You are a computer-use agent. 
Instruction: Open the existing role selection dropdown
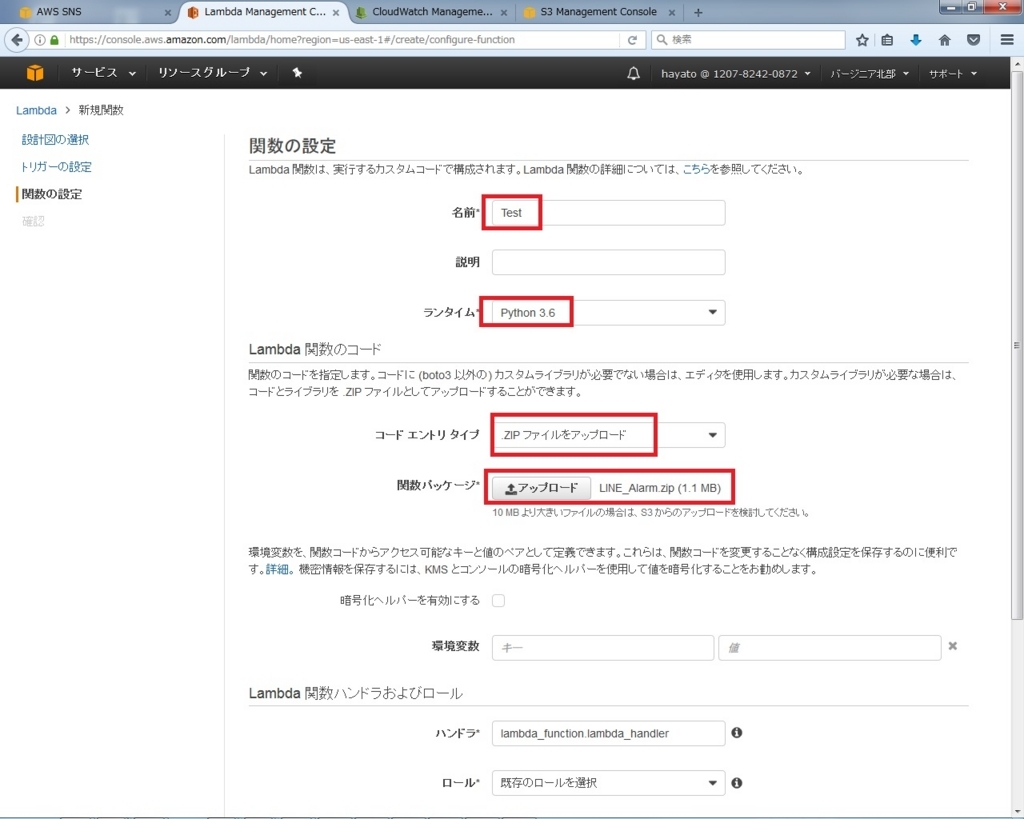[x=608, y=782]
